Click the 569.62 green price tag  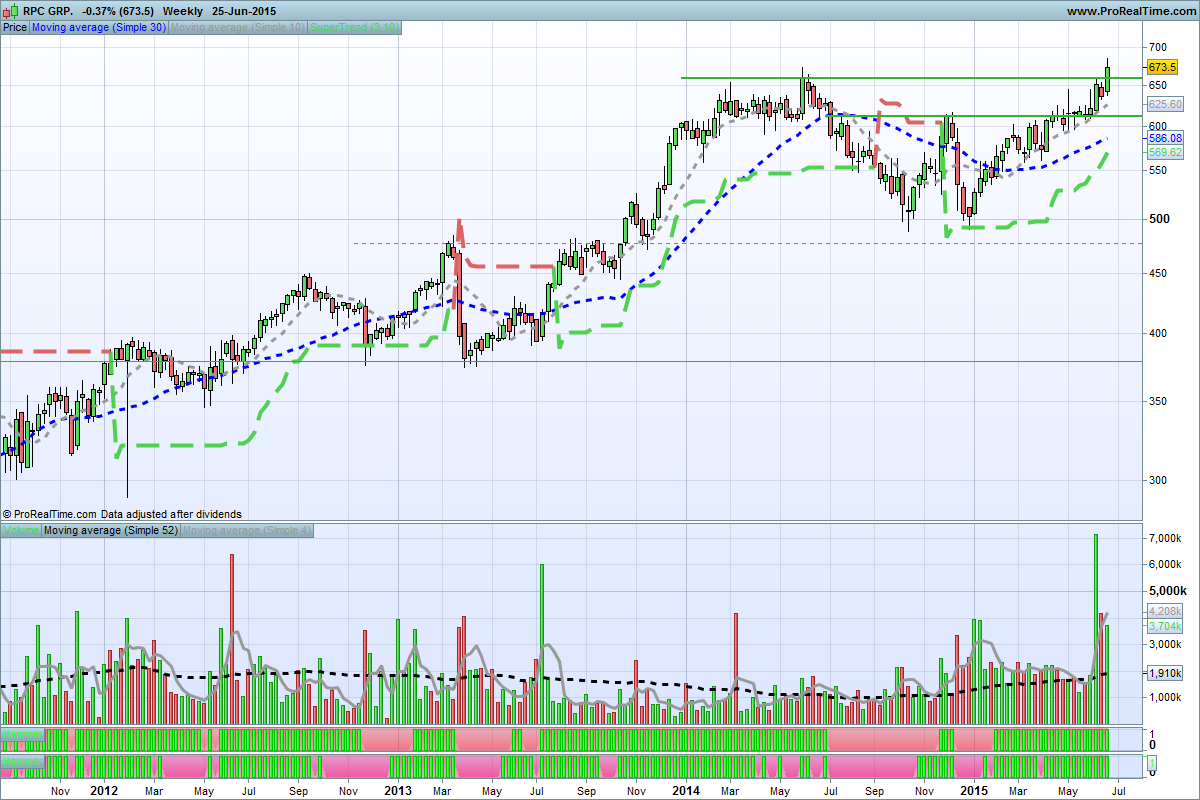[x=1165, y=152]
